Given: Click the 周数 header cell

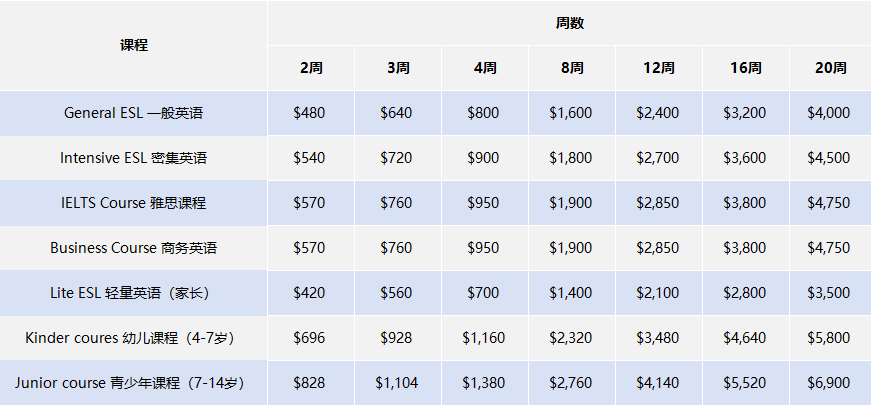Looking at the screenshot, I should tap(569, 23).
